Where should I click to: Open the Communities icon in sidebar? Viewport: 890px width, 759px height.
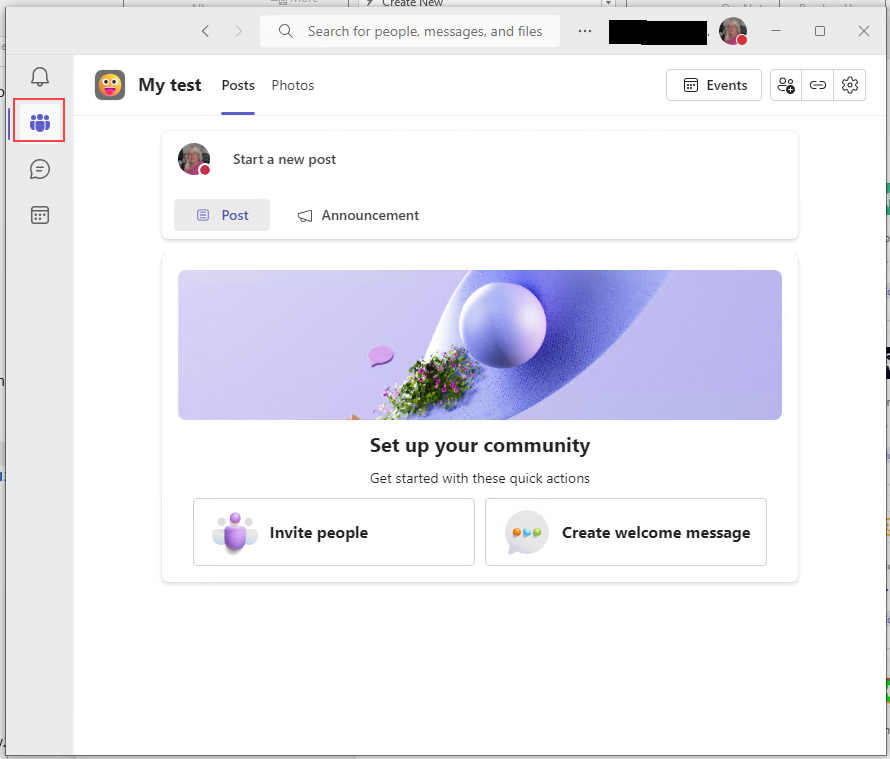(40, 122)
